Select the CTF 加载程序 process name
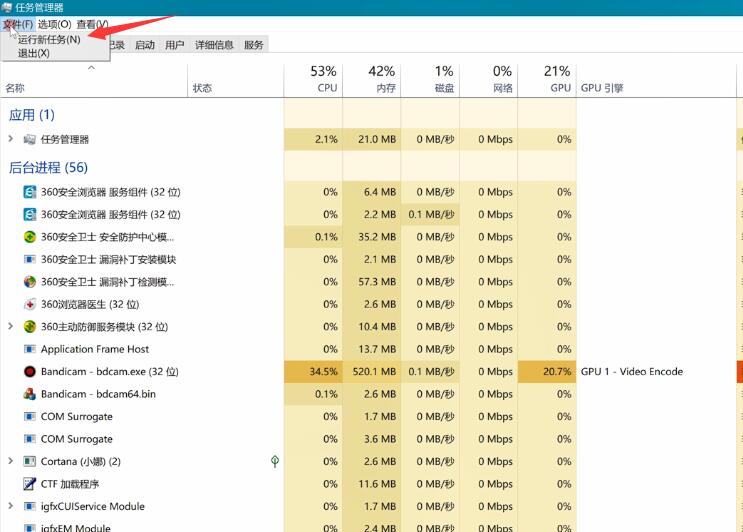 coord(70,484)
